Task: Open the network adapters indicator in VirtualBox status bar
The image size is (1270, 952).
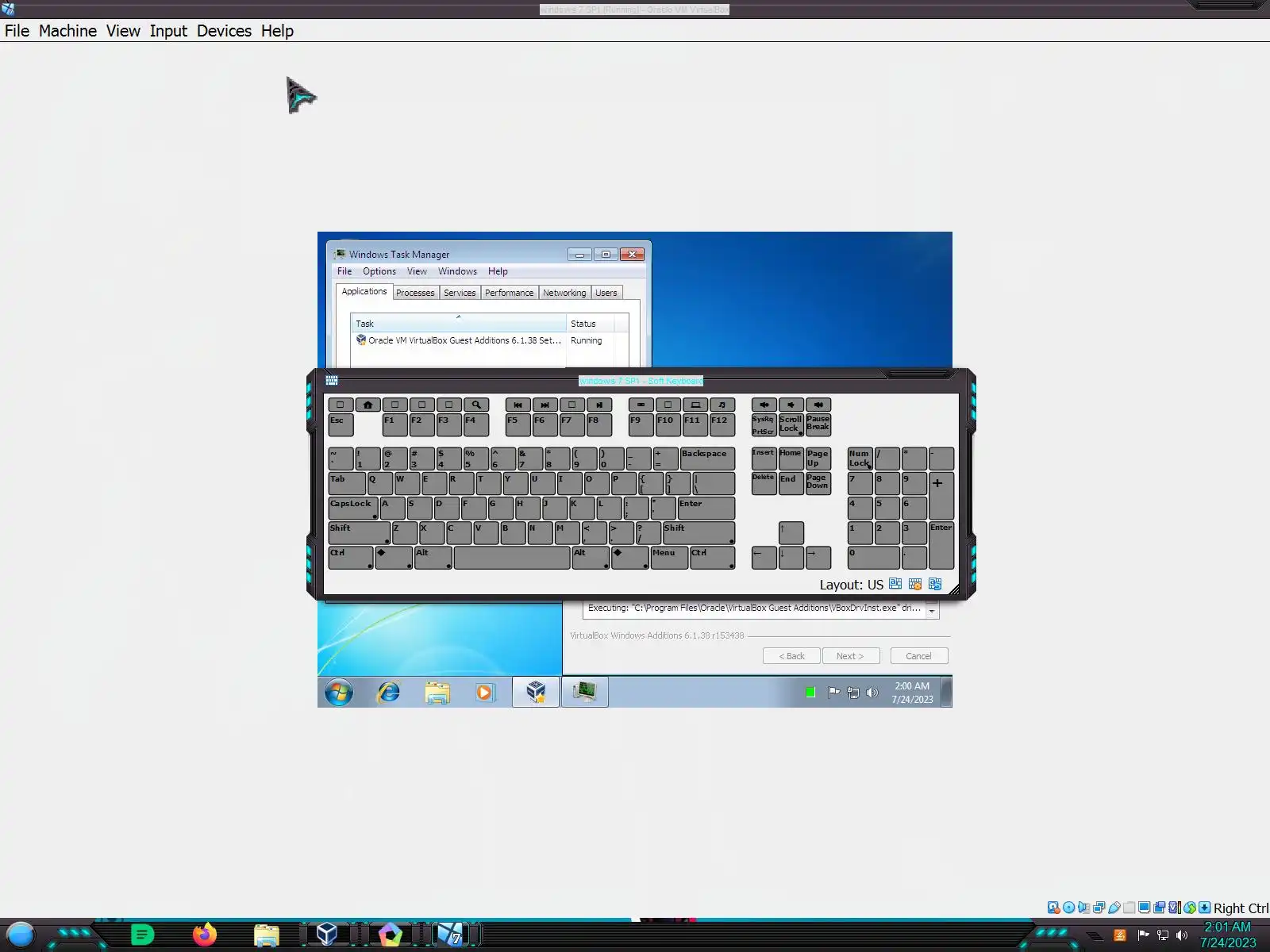Action: click(1099, 908)
